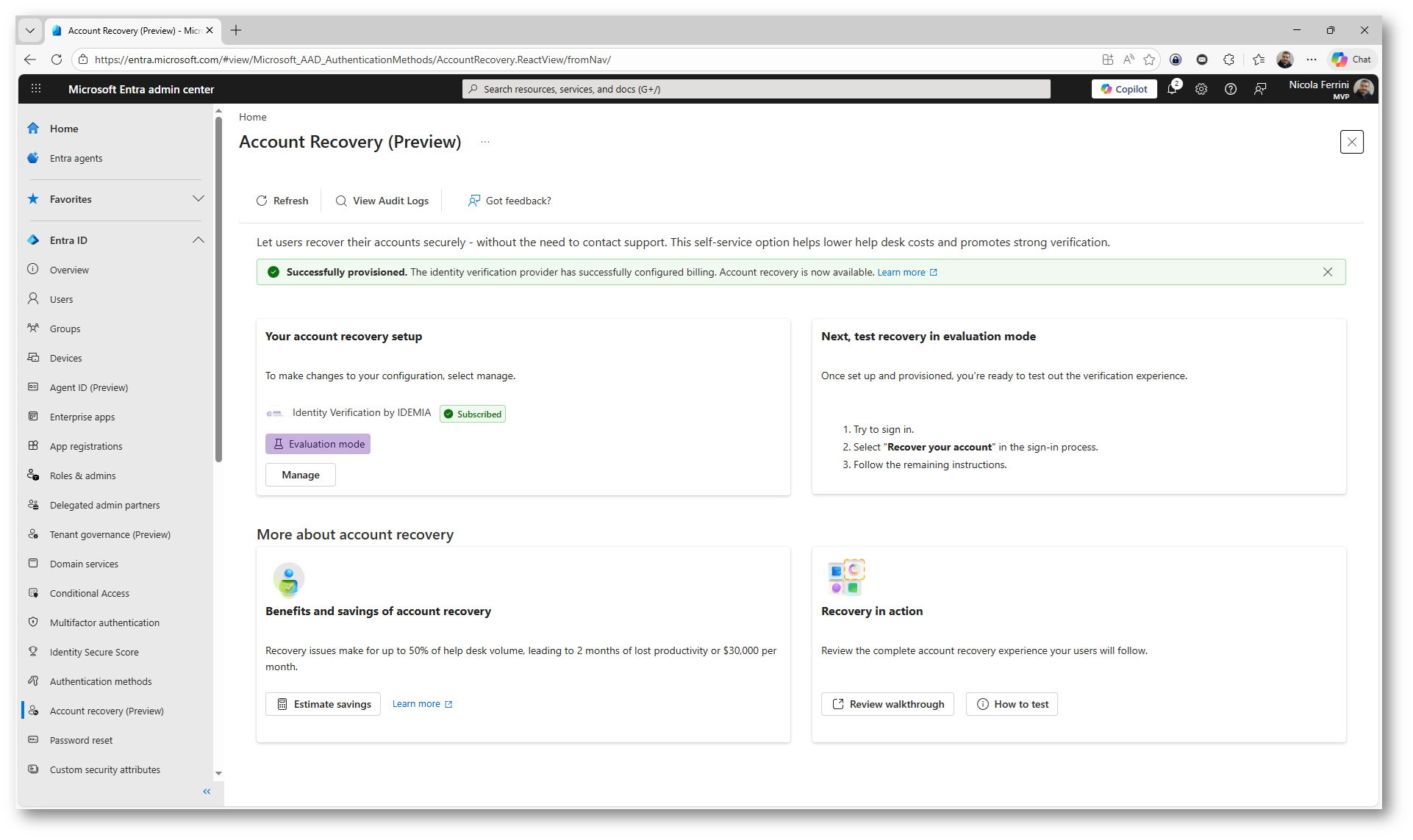Click the Estimate savings button
The width and height of the screenshot is (1413, 840).
click(323, 704)
